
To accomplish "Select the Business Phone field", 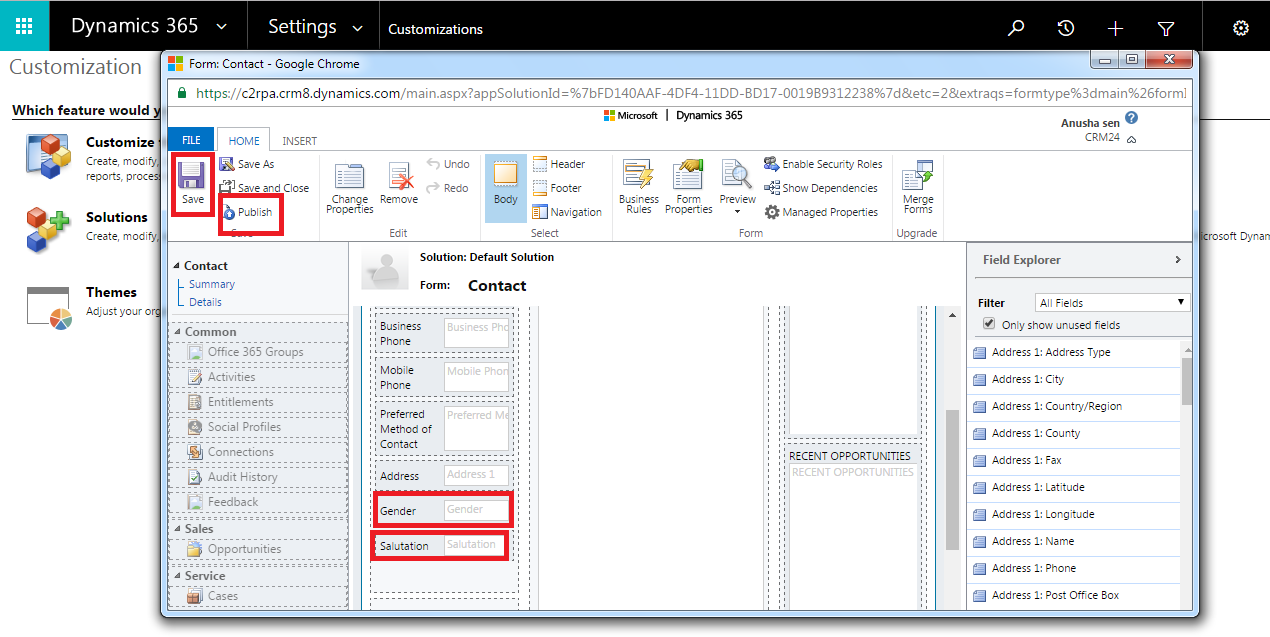I will (443, 333).
